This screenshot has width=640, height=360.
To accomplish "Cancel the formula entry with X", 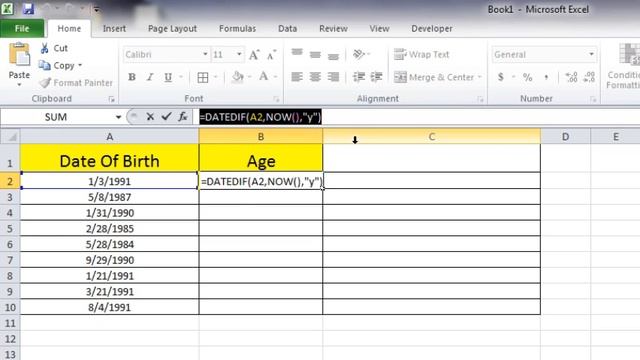I will (x=150, y=117).
